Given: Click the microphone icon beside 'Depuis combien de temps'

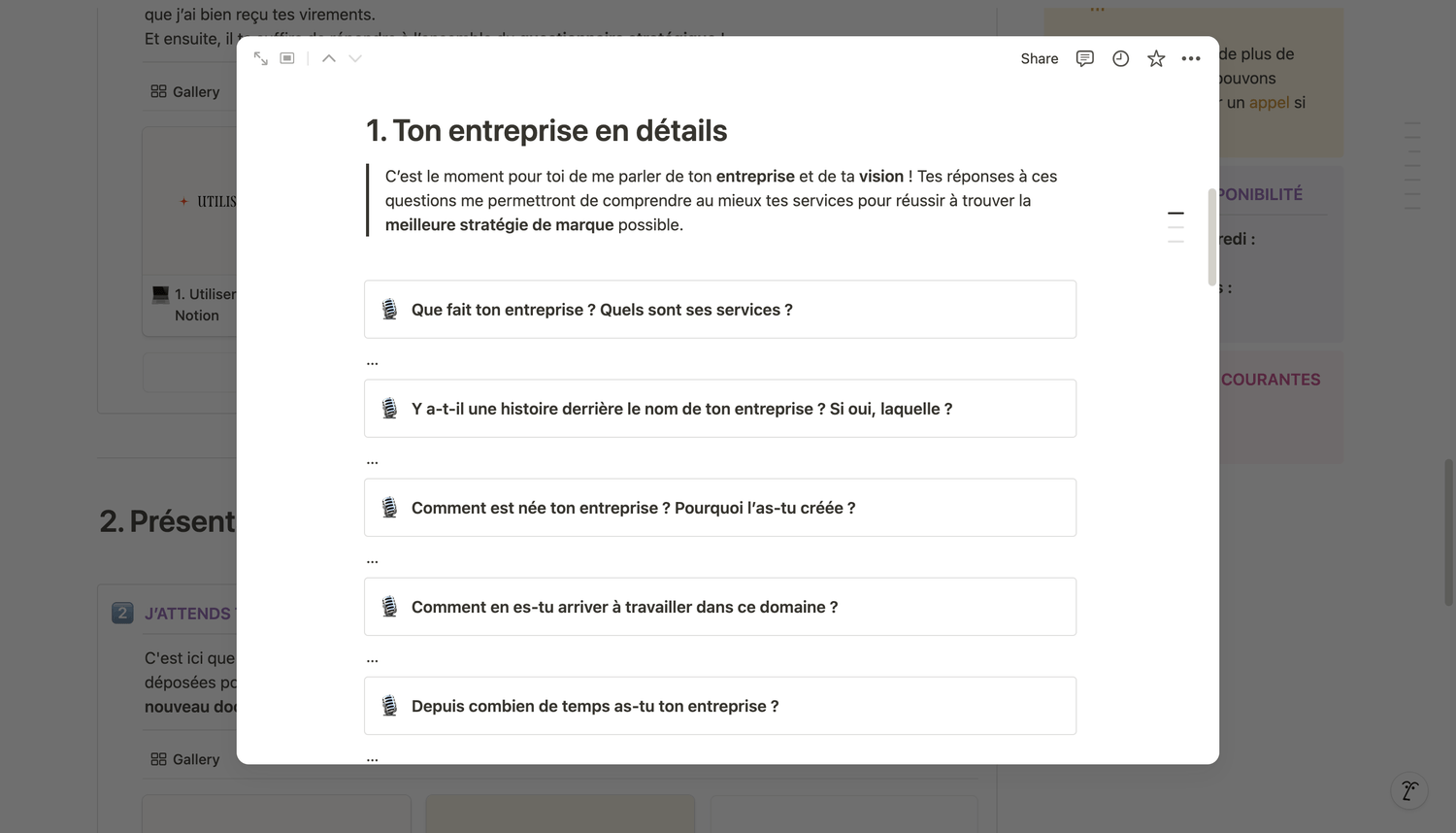Looking at the screenshot, I should tap(389, 706).
